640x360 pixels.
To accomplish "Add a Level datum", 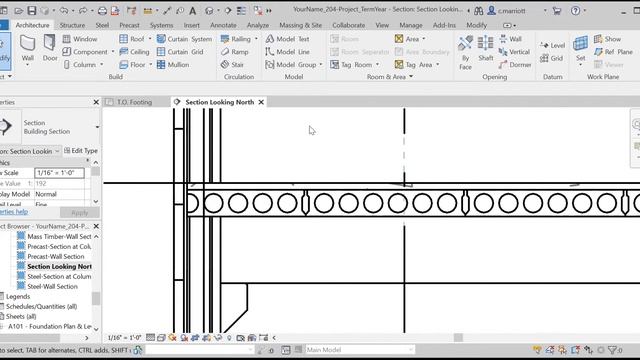I will point(553,45).
